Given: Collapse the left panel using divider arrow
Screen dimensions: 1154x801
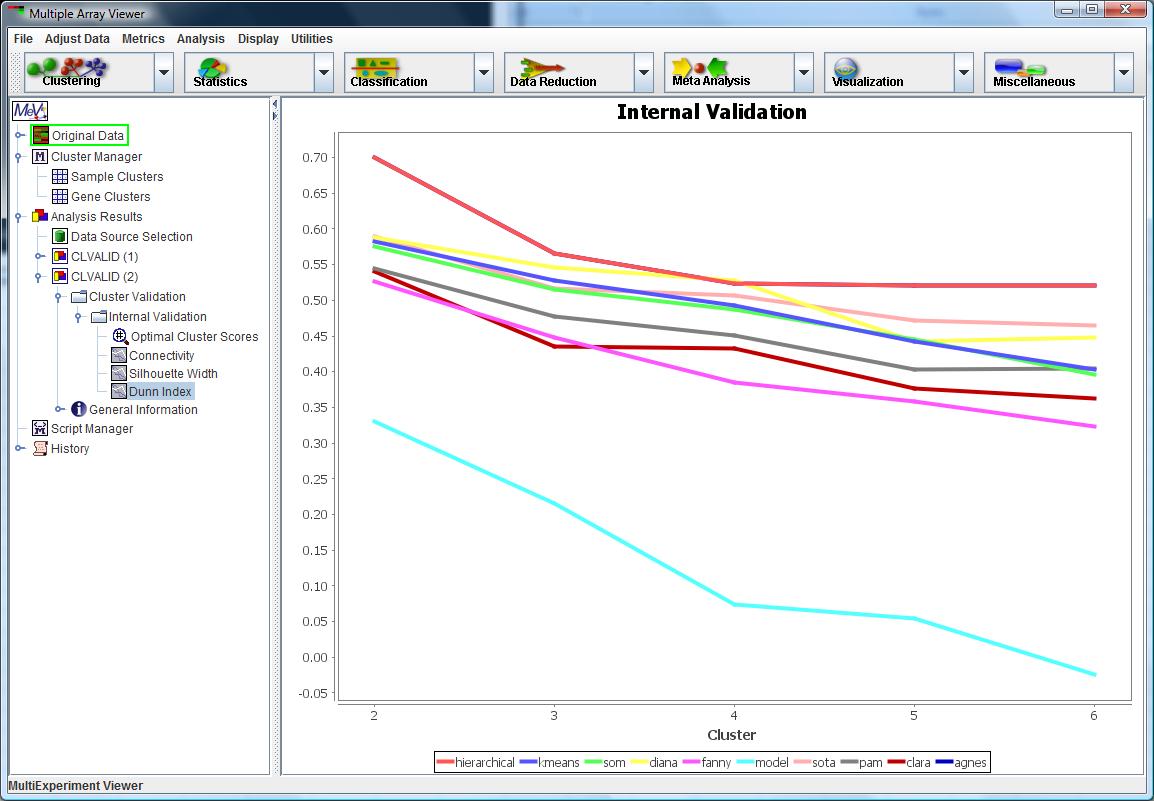Looking at the screenshot, I should 275,104.
